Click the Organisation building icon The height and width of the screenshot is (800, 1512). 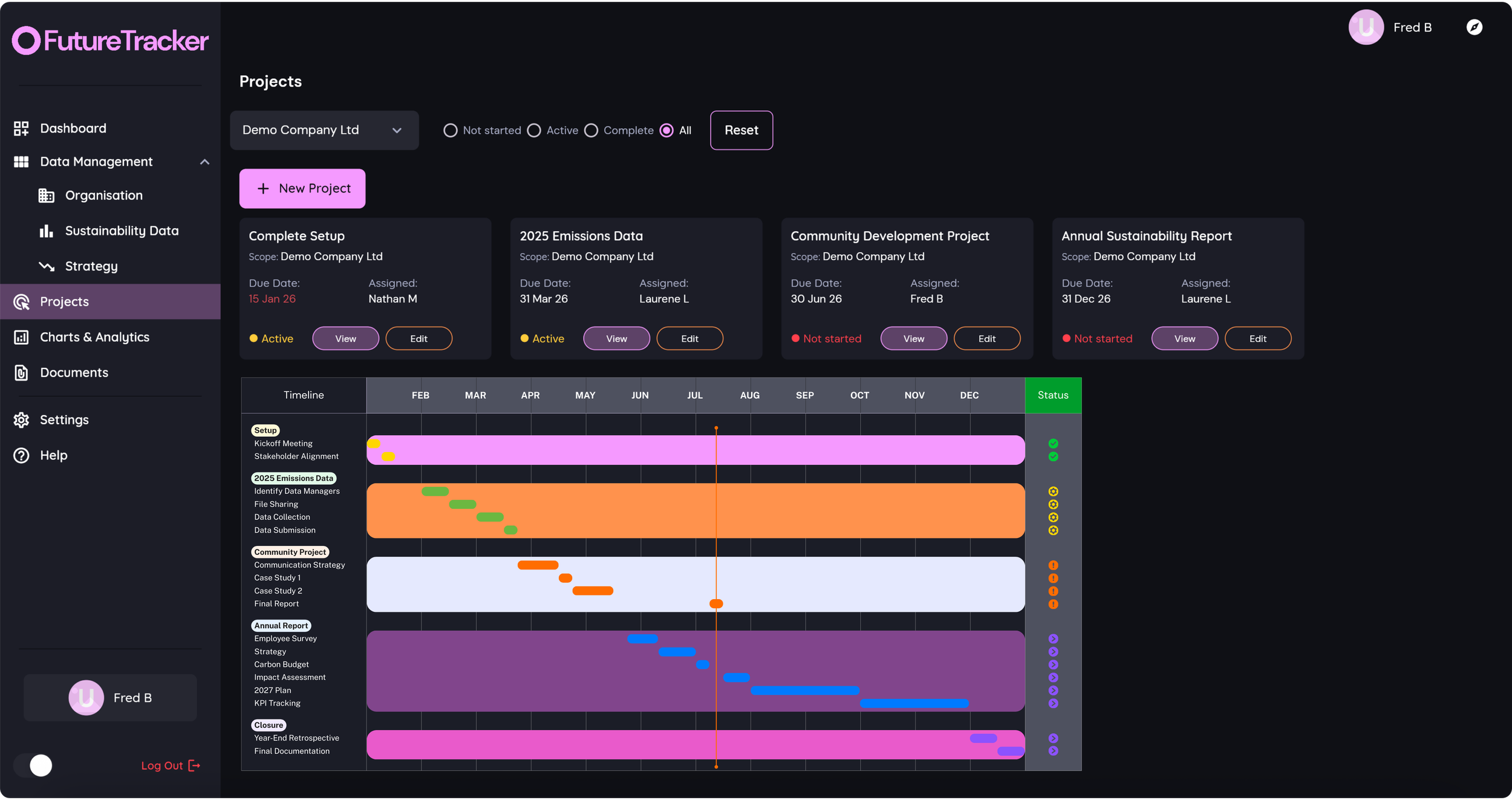click(47, 195)
